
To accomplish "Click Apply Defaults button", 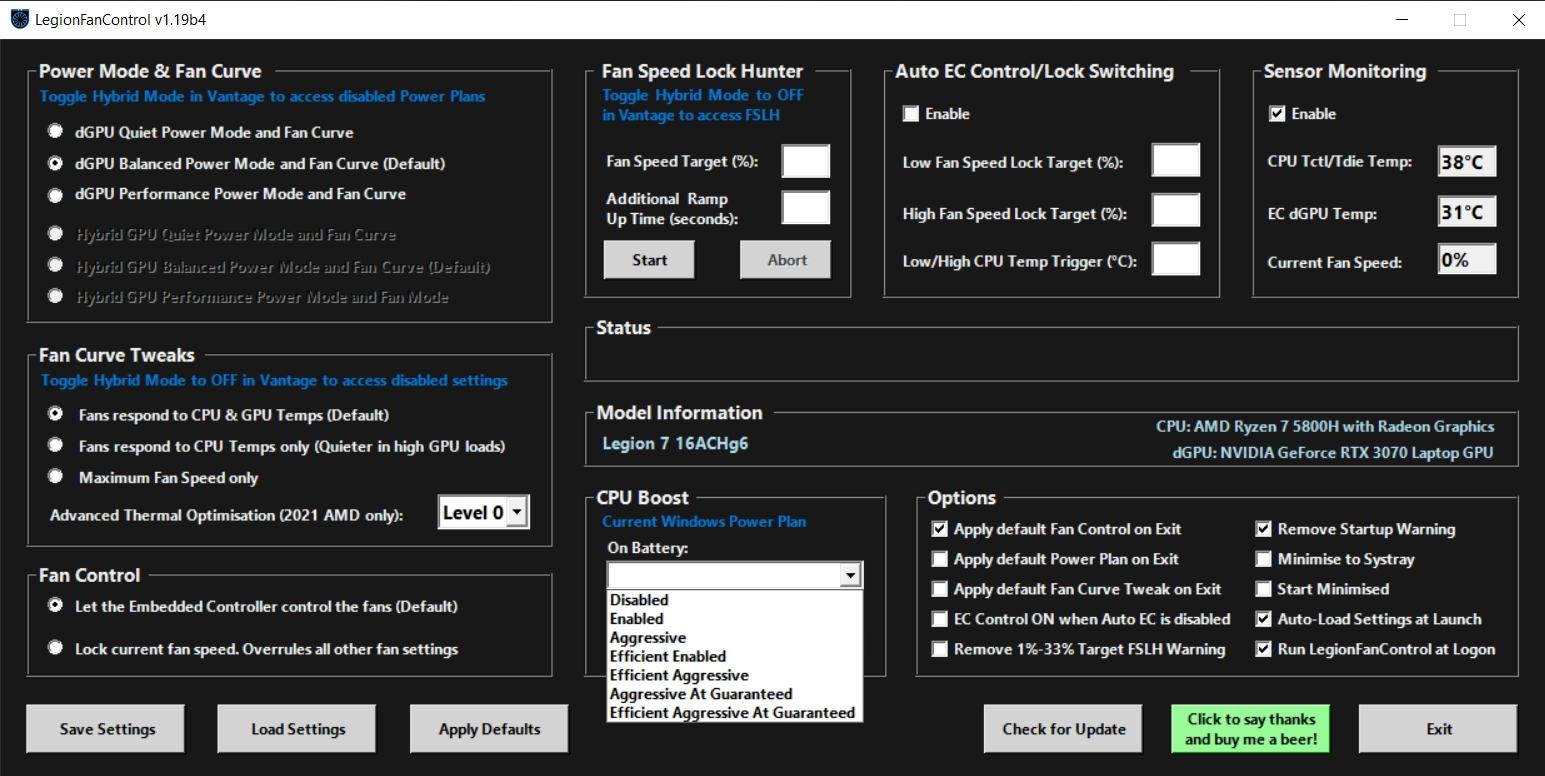I will click(x=489, y=729).
